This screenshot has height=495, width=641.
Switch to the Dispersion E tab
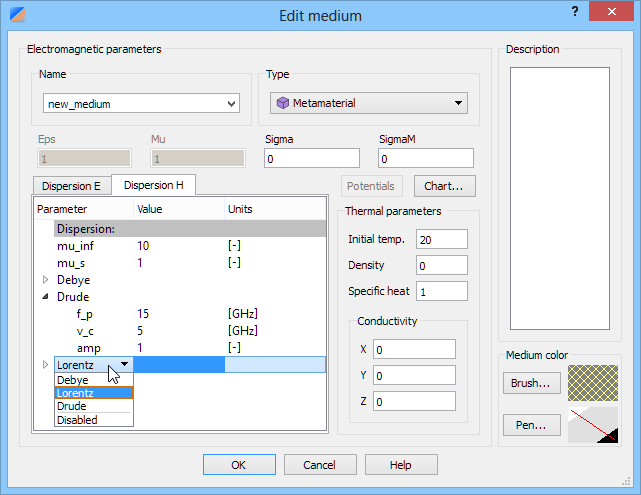point(72,186)
